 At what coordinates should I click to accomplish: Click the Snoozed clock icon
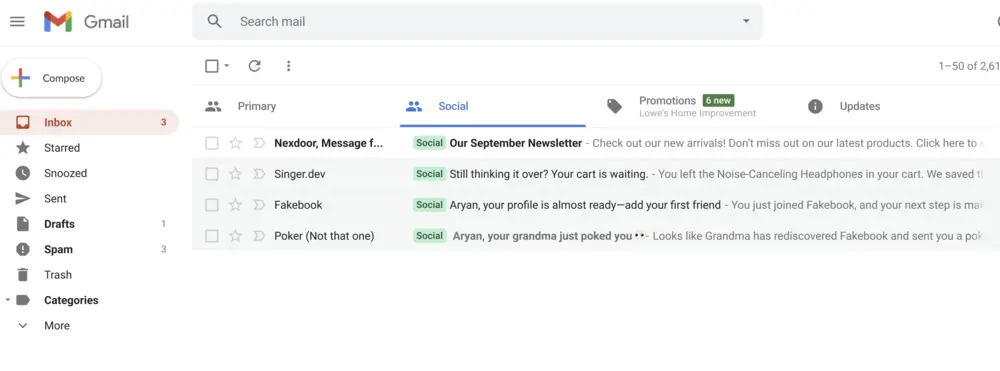coord(23,173)
